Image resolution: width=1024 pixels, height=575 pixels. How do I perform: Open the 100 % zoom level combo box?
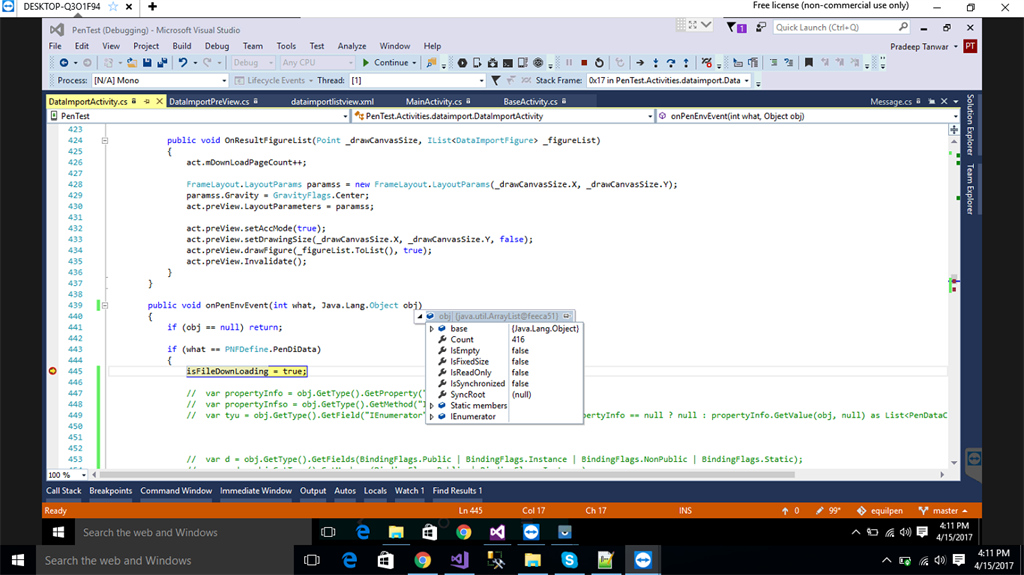tap(67, 475)
